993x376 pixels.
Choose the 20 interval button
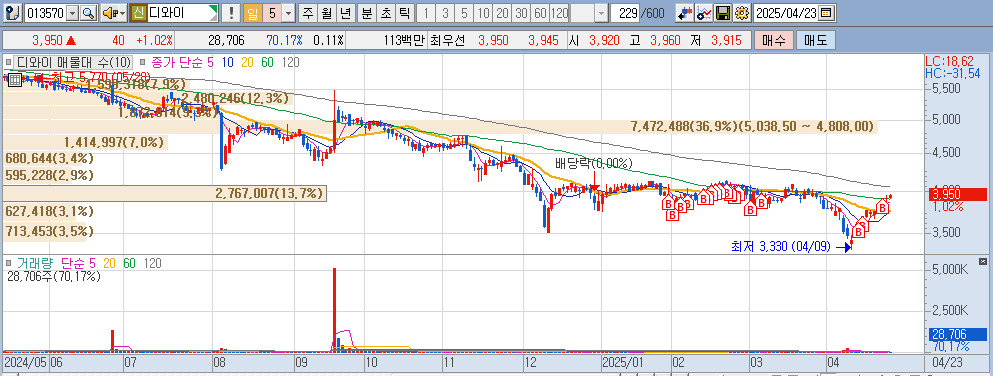pos(502,13)
